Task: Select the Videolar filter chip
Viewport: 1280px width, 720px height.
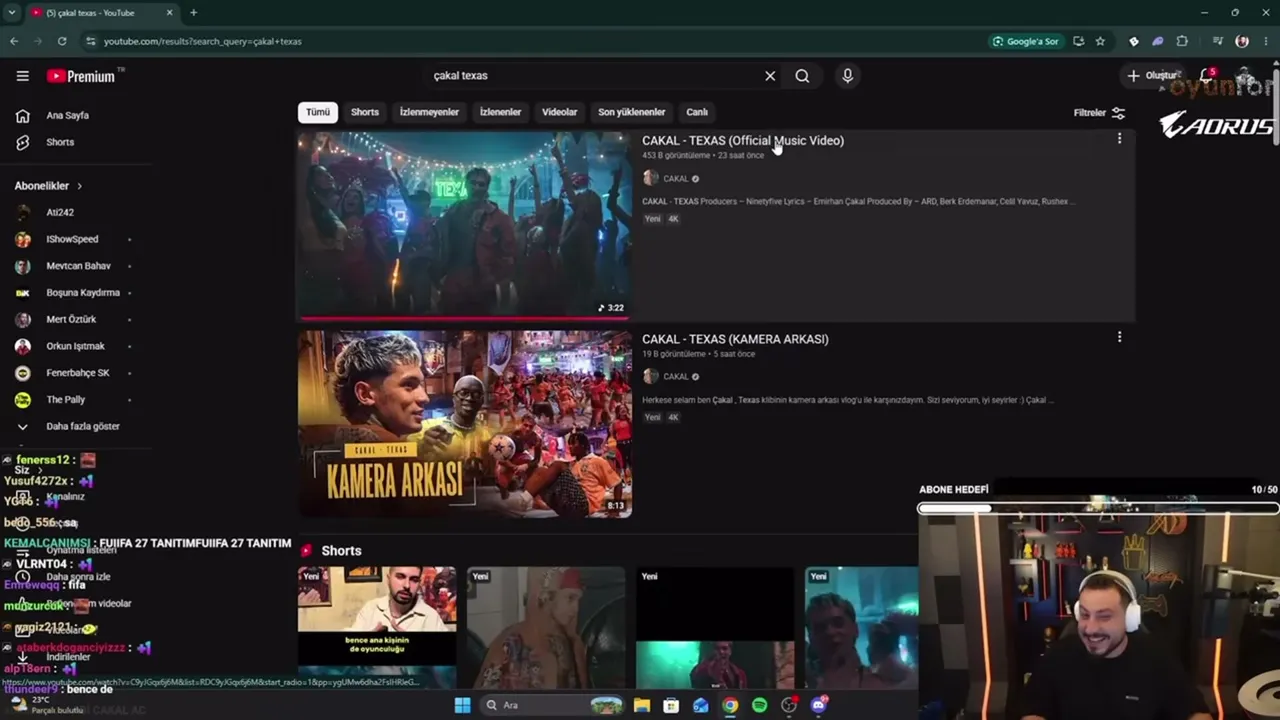Action: point(560,112)
